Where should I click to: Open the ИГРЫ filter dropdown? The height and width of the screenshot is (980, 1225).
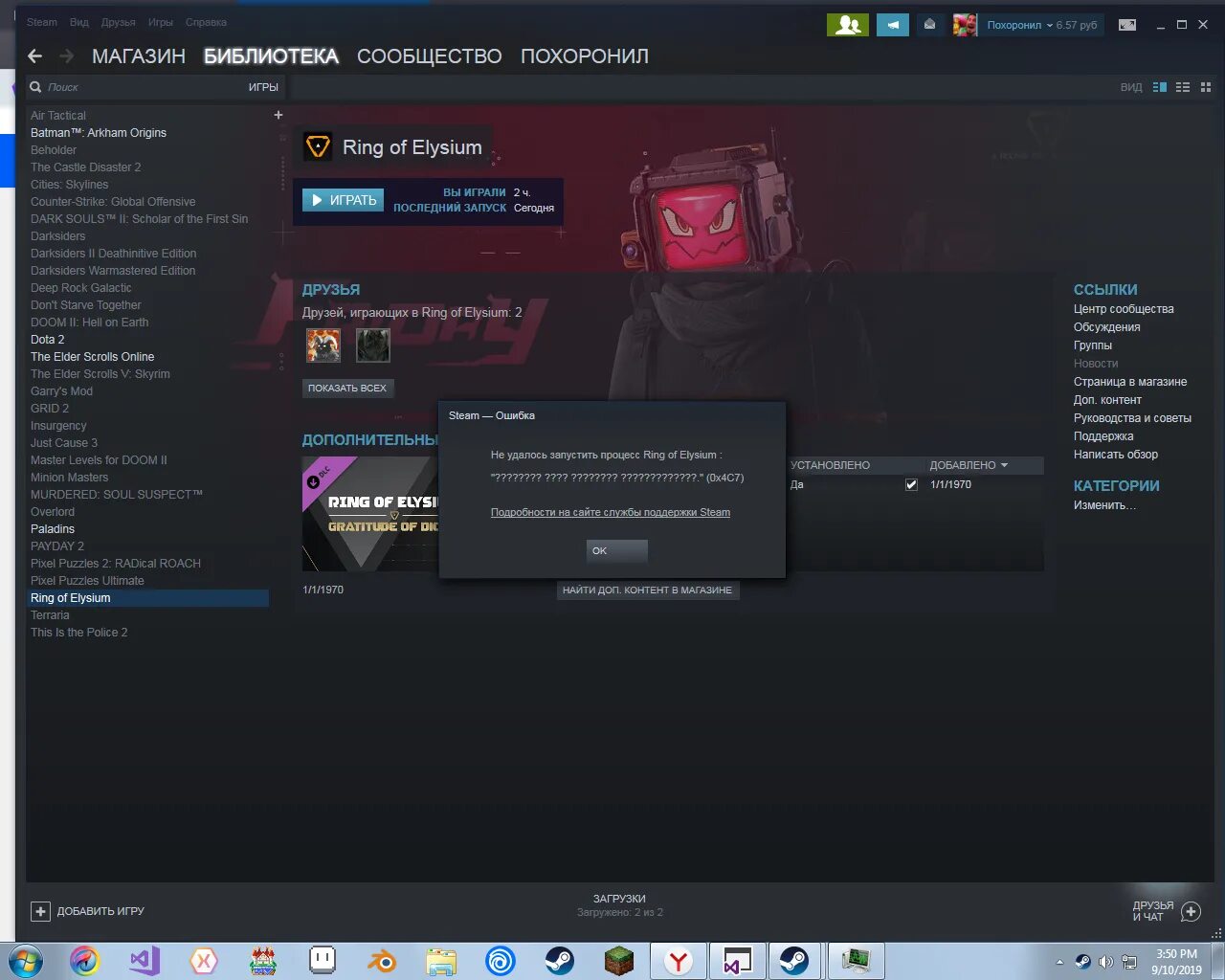tap(263, 87)
